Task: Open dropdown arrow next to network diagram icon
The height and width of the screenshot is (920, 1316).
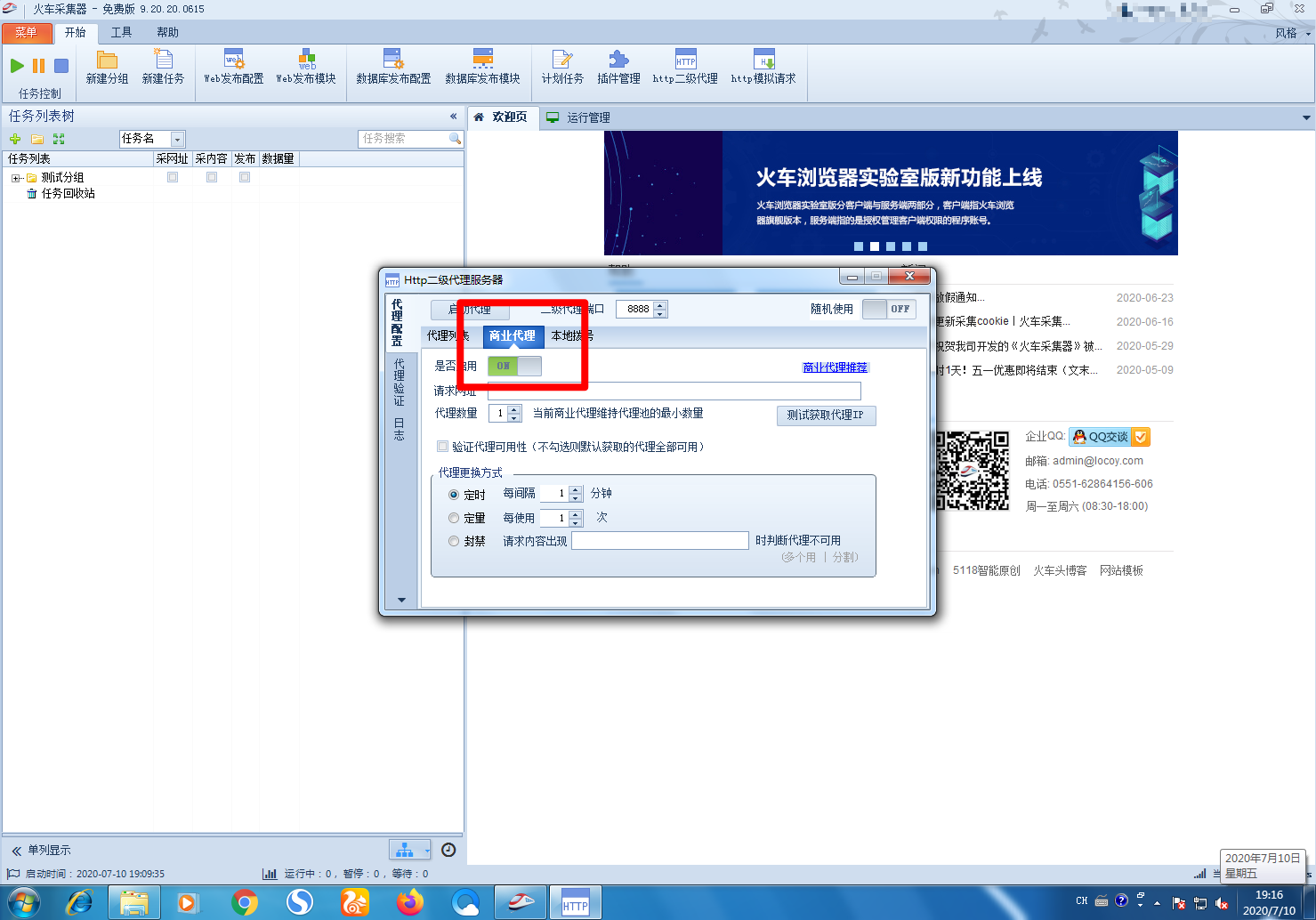Action: pyautogui.click(x=427, y=851)
